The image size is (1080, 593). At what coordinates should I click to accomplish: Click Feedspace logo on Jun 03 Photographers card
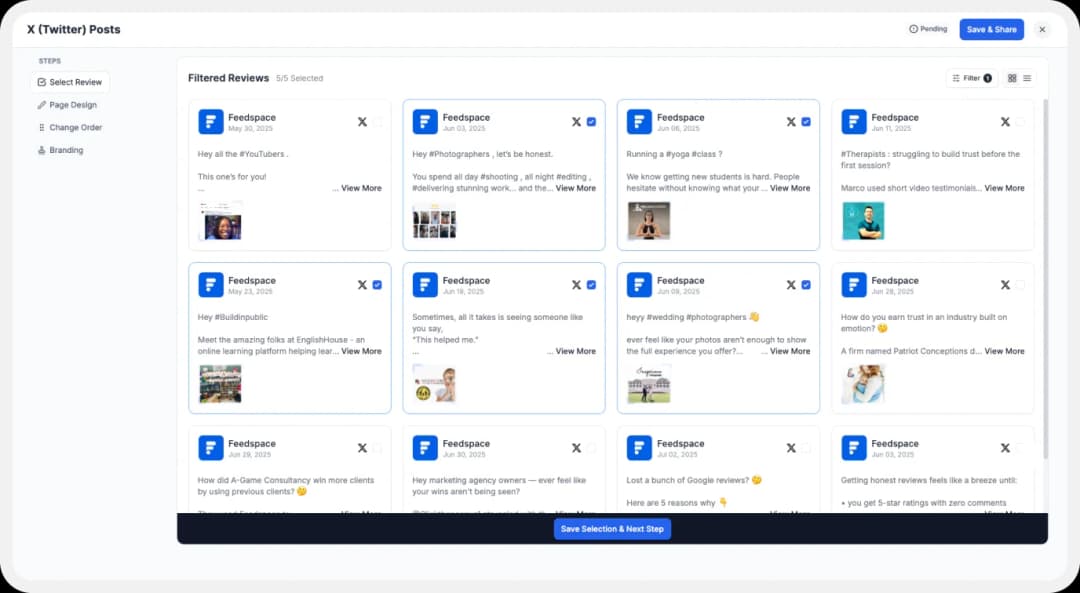pos(425,122)
